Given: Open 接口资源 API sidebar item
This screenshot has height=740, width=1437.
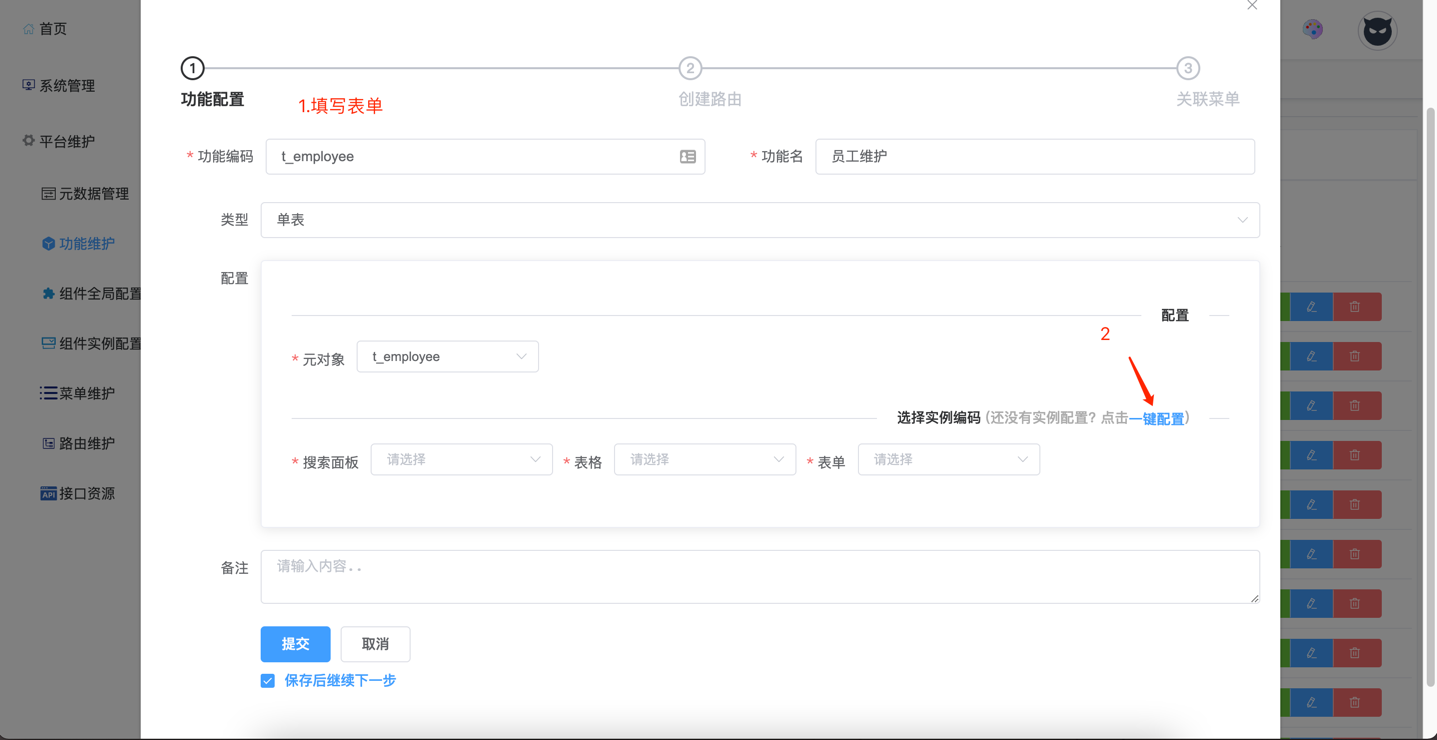Looking at the screenshot, I should [77, 493].
